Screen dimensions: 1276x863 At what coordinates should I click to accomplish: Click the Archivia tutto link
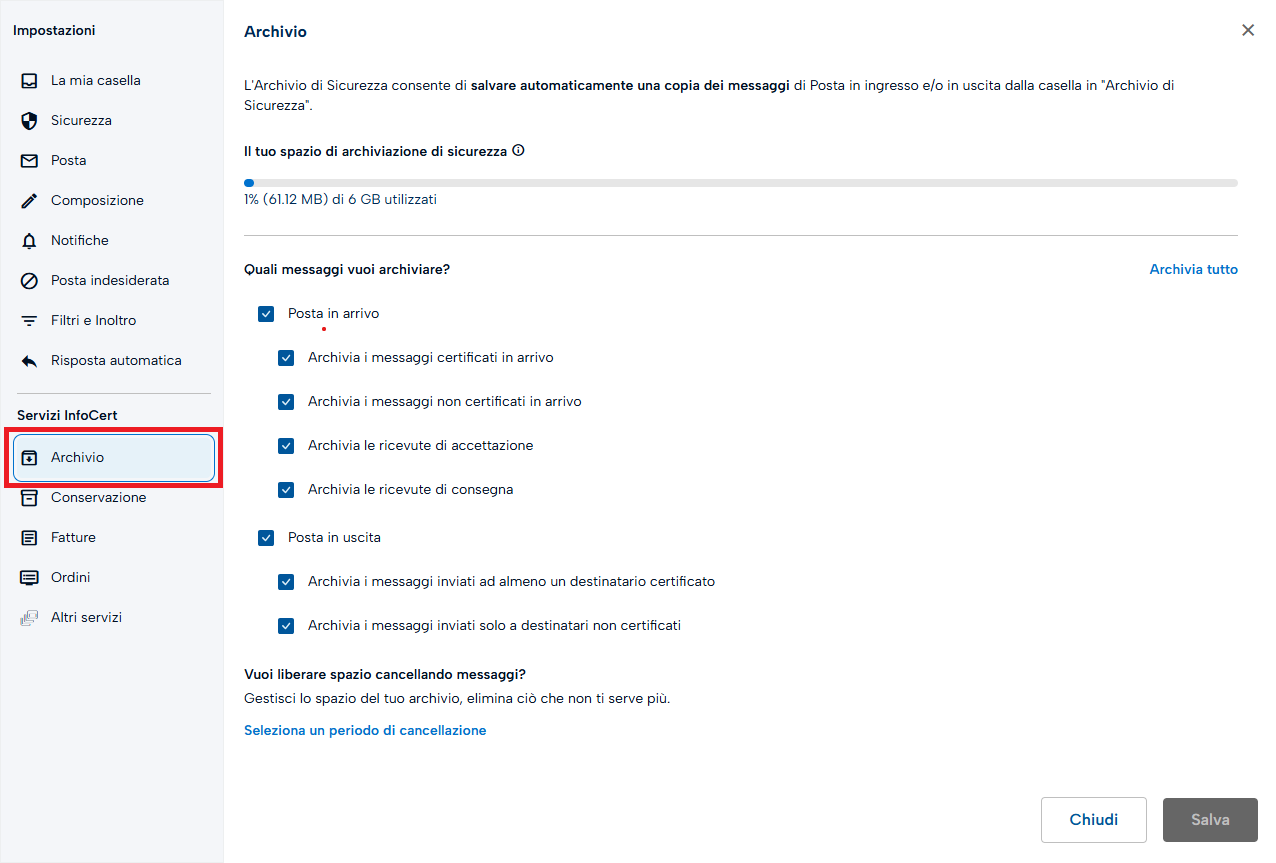pyautogui.click(x=1193, y=269)
